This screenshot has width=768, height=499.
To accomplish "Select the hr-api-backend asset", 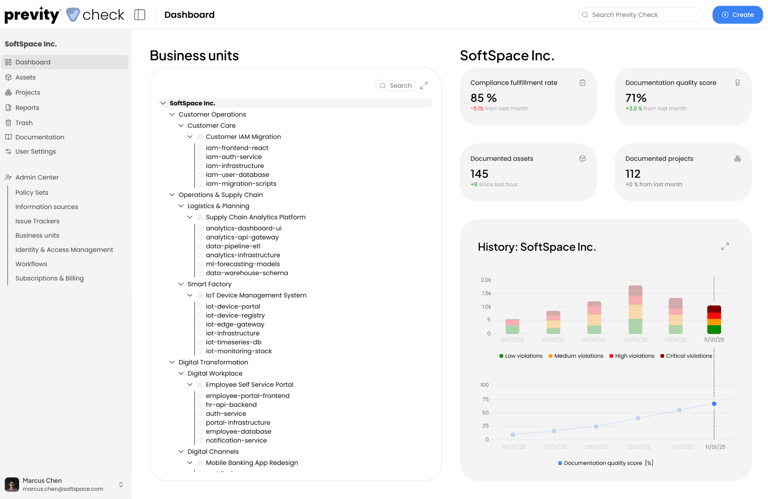I will pos(231,404).
